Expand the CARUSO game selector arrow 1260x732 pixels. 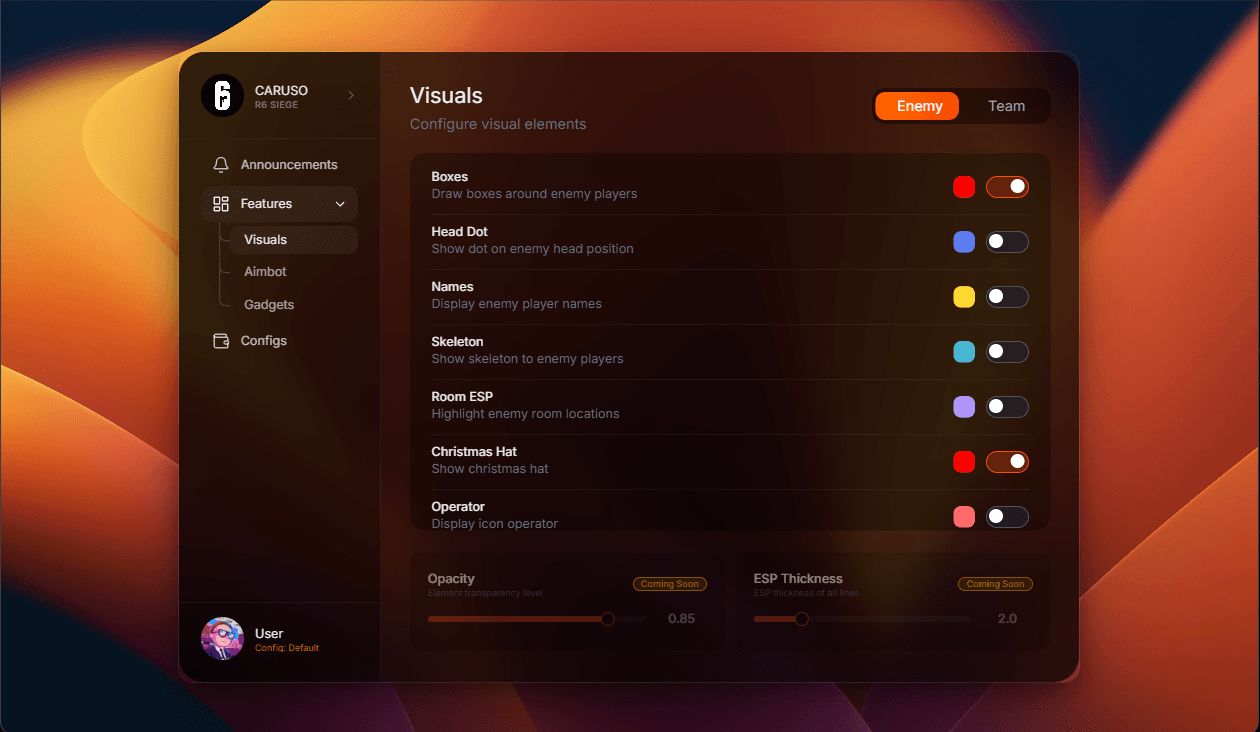[x=351, y=95]
